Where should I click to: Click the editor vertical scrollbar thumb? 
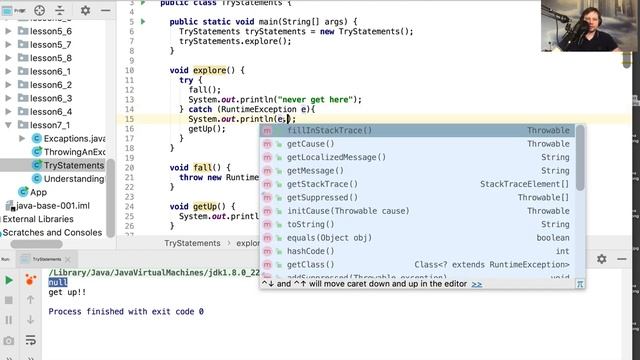tap(627, 60)
